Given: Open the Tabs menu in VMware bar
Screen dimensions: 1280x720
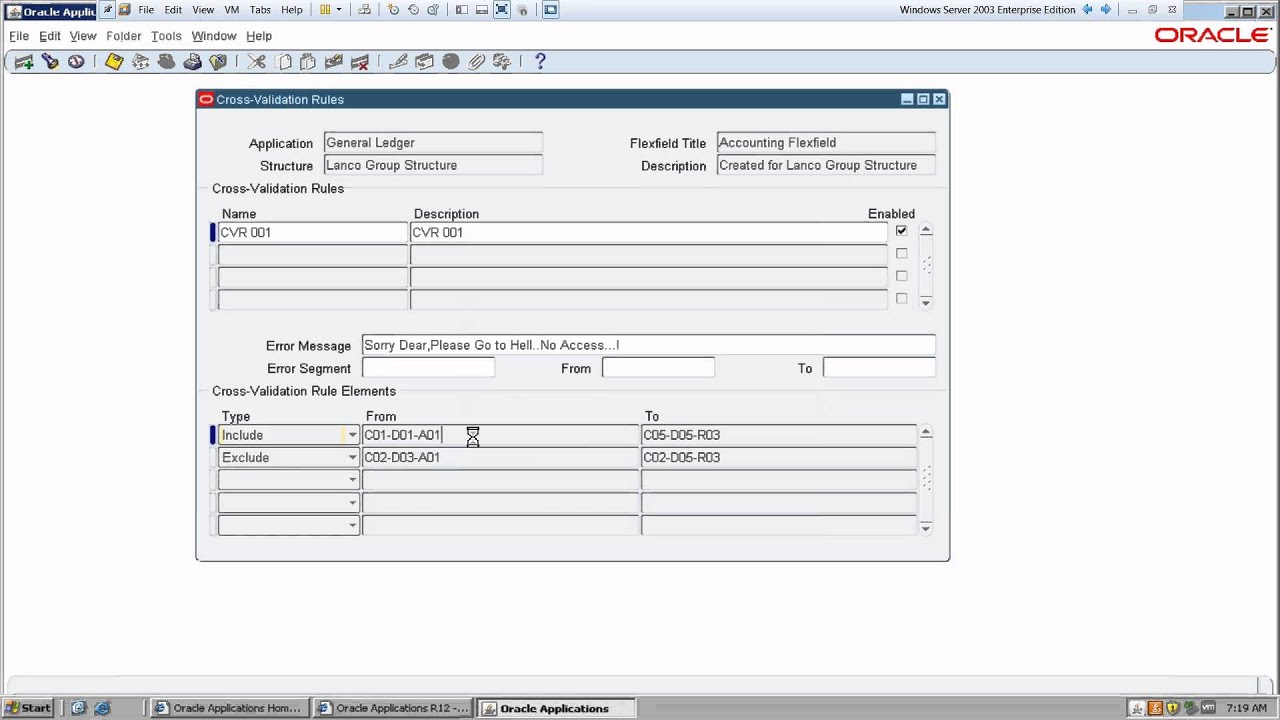Looking at the screenshot, I should (260, 10).
